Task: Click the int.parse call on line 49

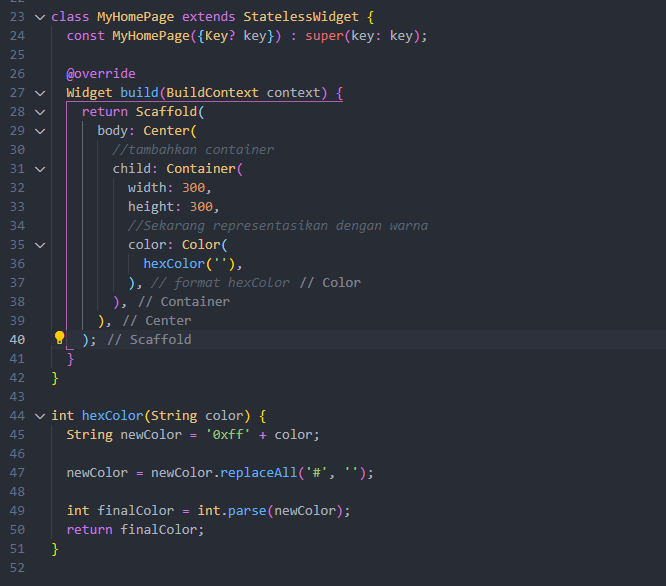Action: [x=232, y=511]
